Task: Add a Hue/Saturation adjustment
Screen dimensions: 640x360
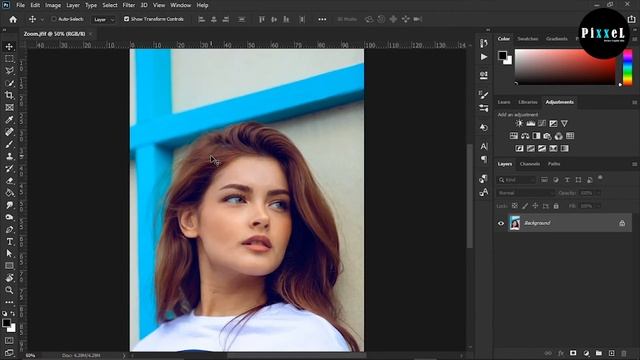Action: click(x=513, y=136)
